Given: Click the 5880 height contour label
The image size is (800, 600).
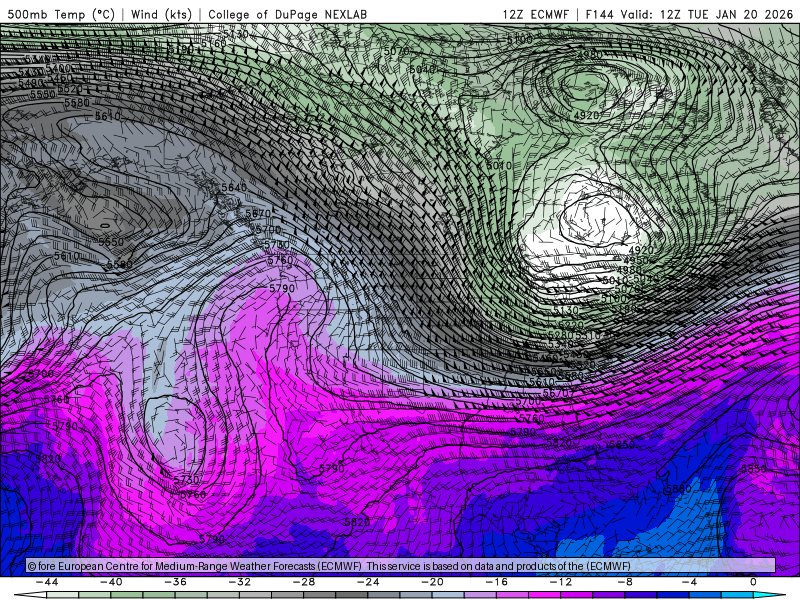Looking at the screenshot, I should [x=678, y=489].
